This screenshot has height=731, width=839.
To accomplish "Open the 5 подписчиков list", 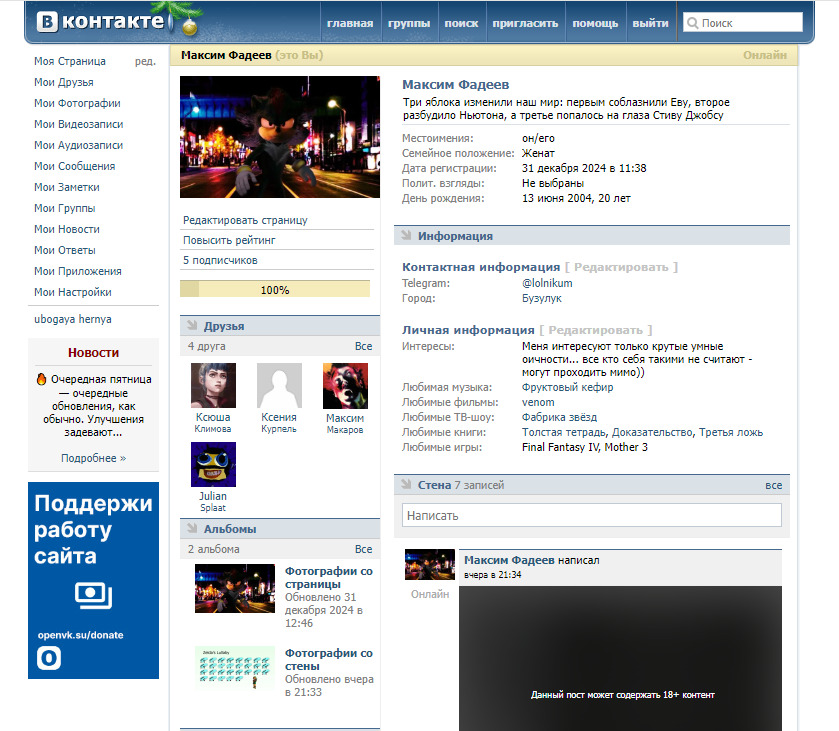I will [220, 260].
